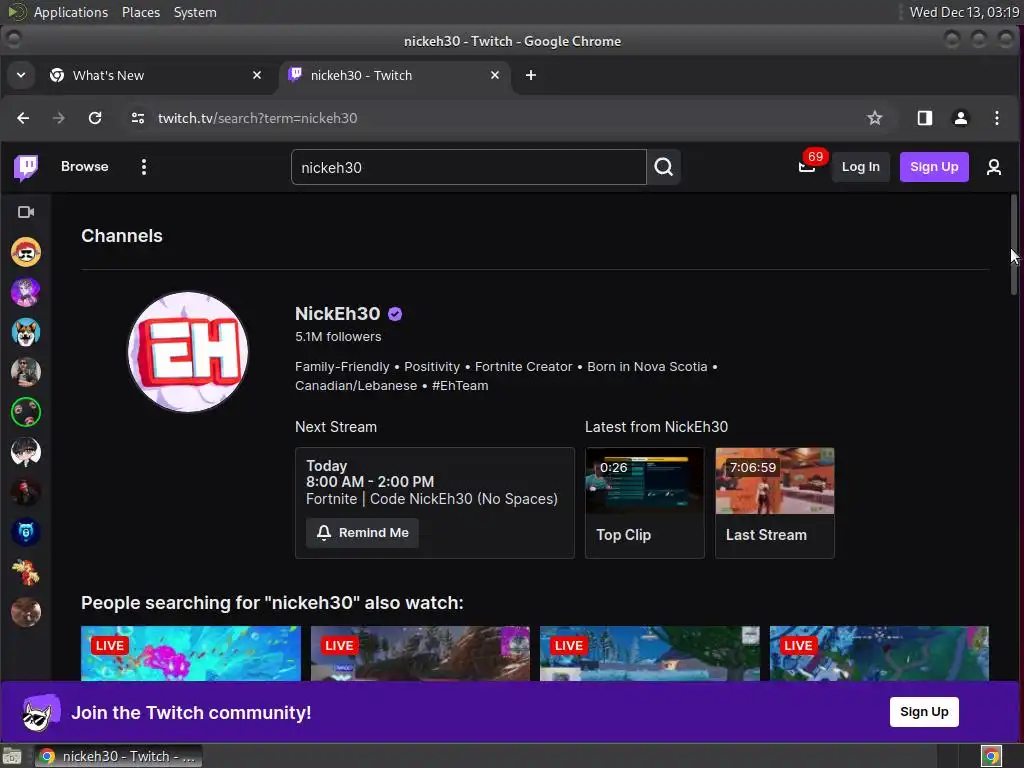
Task: Reload the page in Chrome
Action: point(95,118)
